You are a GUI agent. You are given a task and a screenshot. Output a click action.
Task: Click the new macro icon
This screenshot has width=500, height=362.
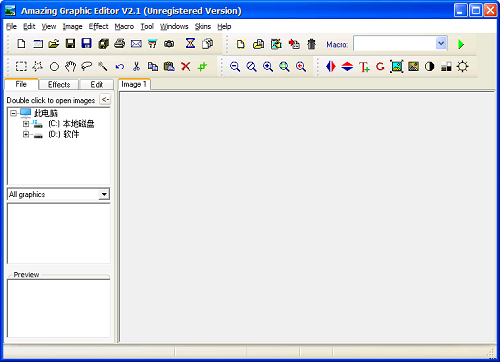[241, 44]
